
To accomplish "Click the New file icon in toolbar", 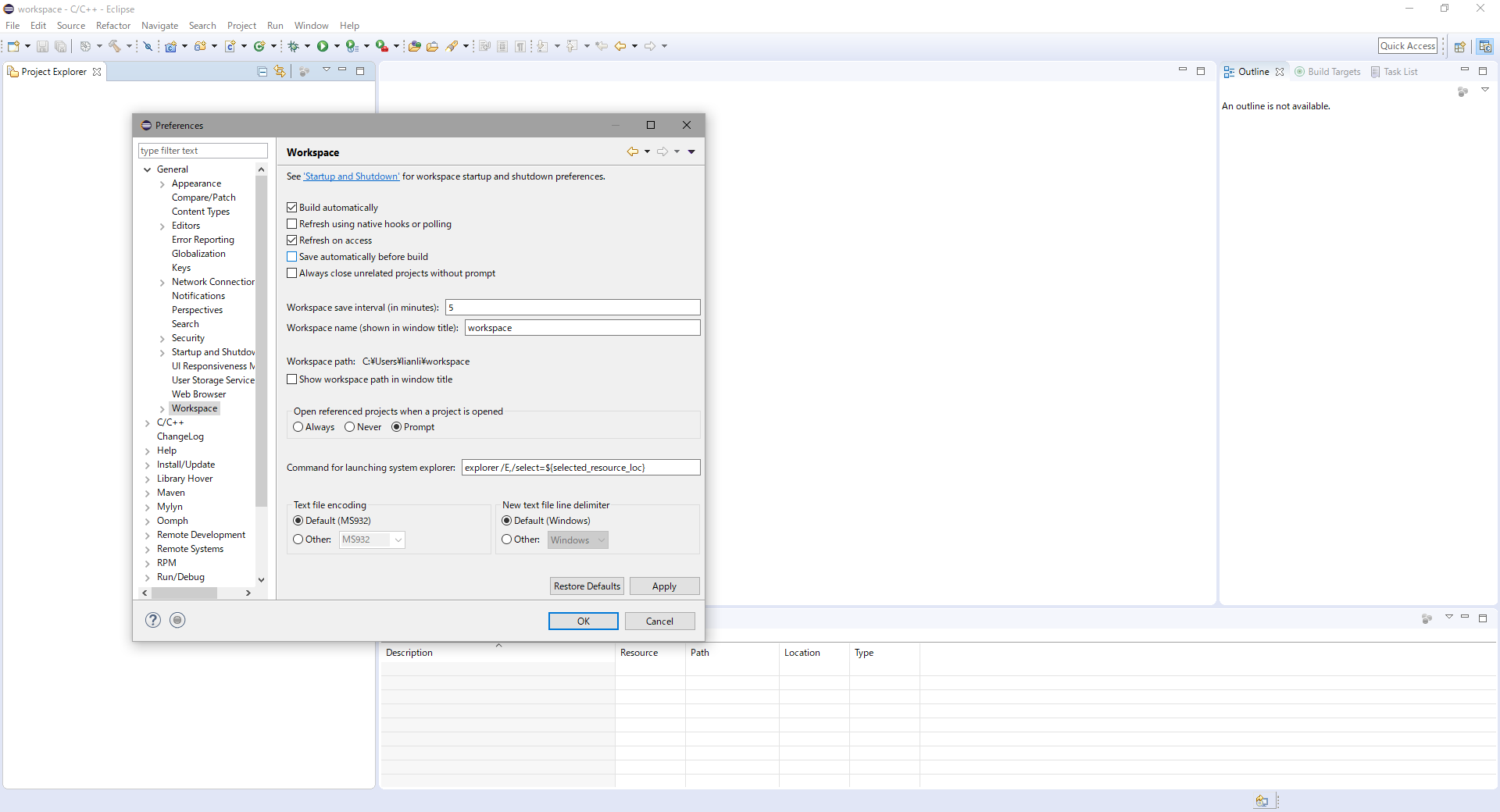I will 13,46.
